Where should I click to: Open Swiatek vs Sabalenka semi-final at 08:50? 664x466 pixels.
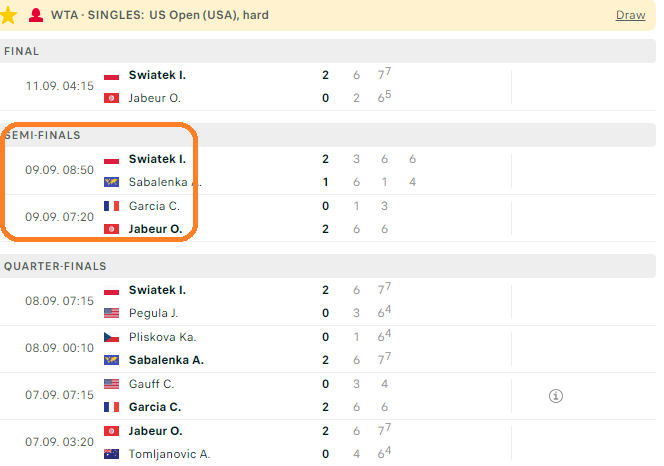click(328, 171)
